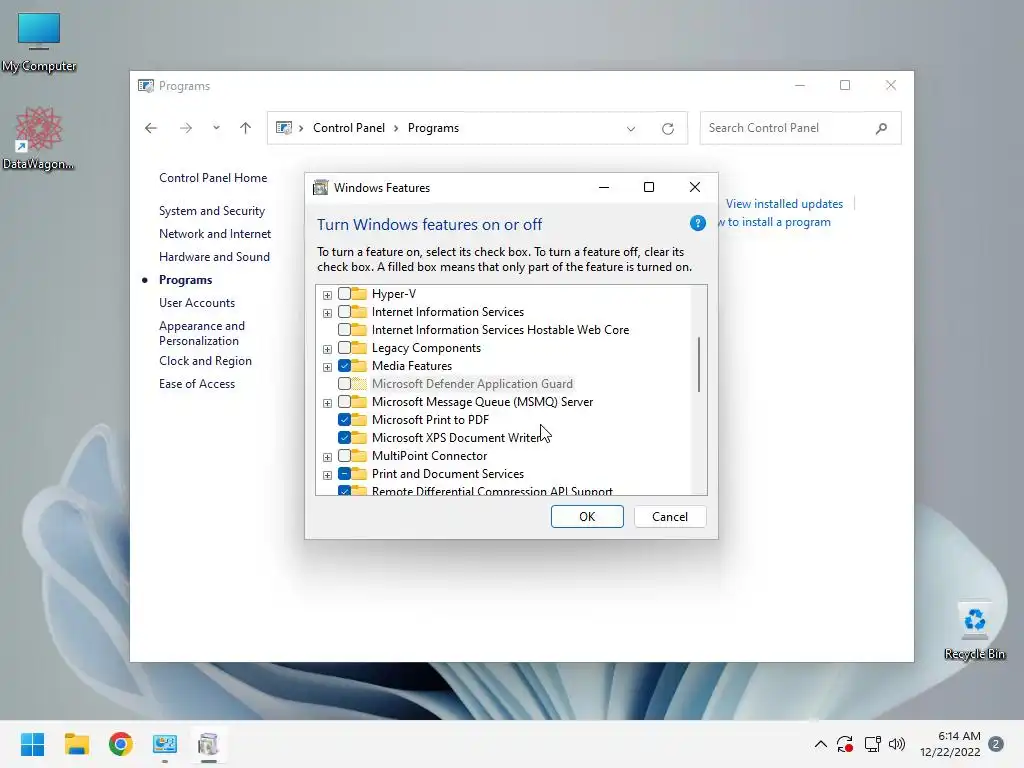Go to System and Security
The height and width of the screenshot is (768, 1024).
(212, 211)
